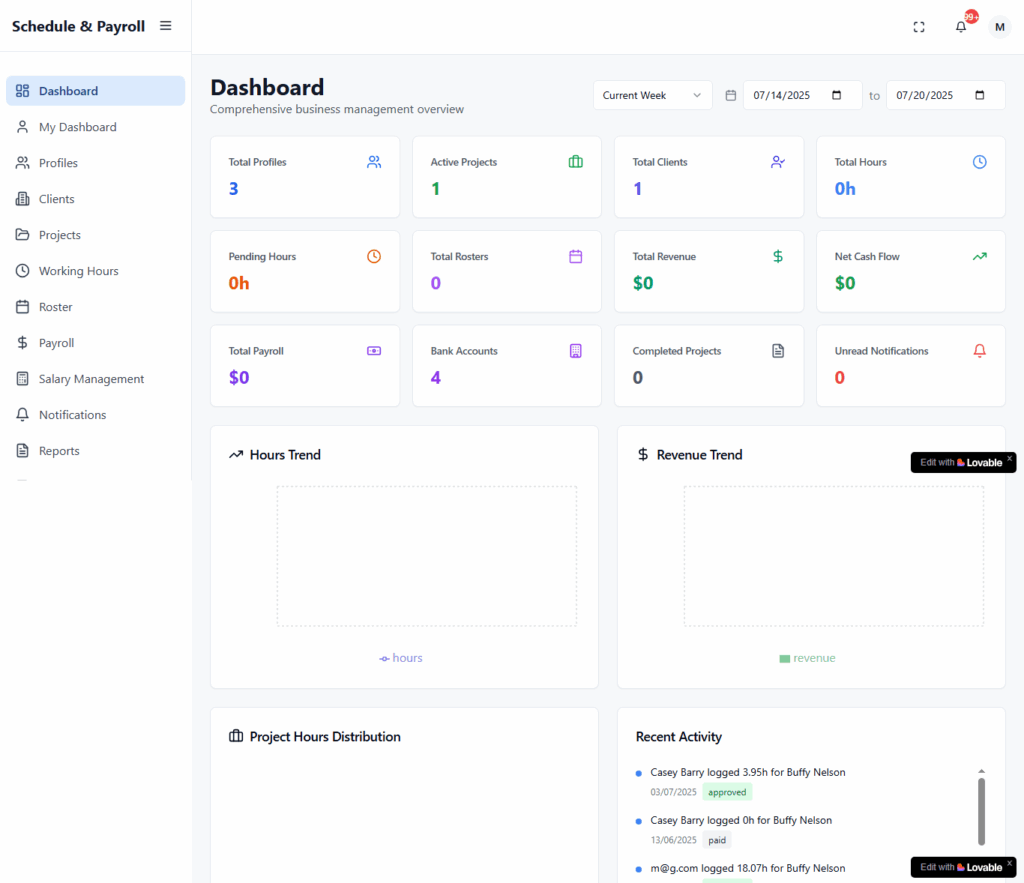The width and height of the screenshot is (1024, 883).
Task: Click the Active Projects briefcase icon
Action: [x=576, y=162]
